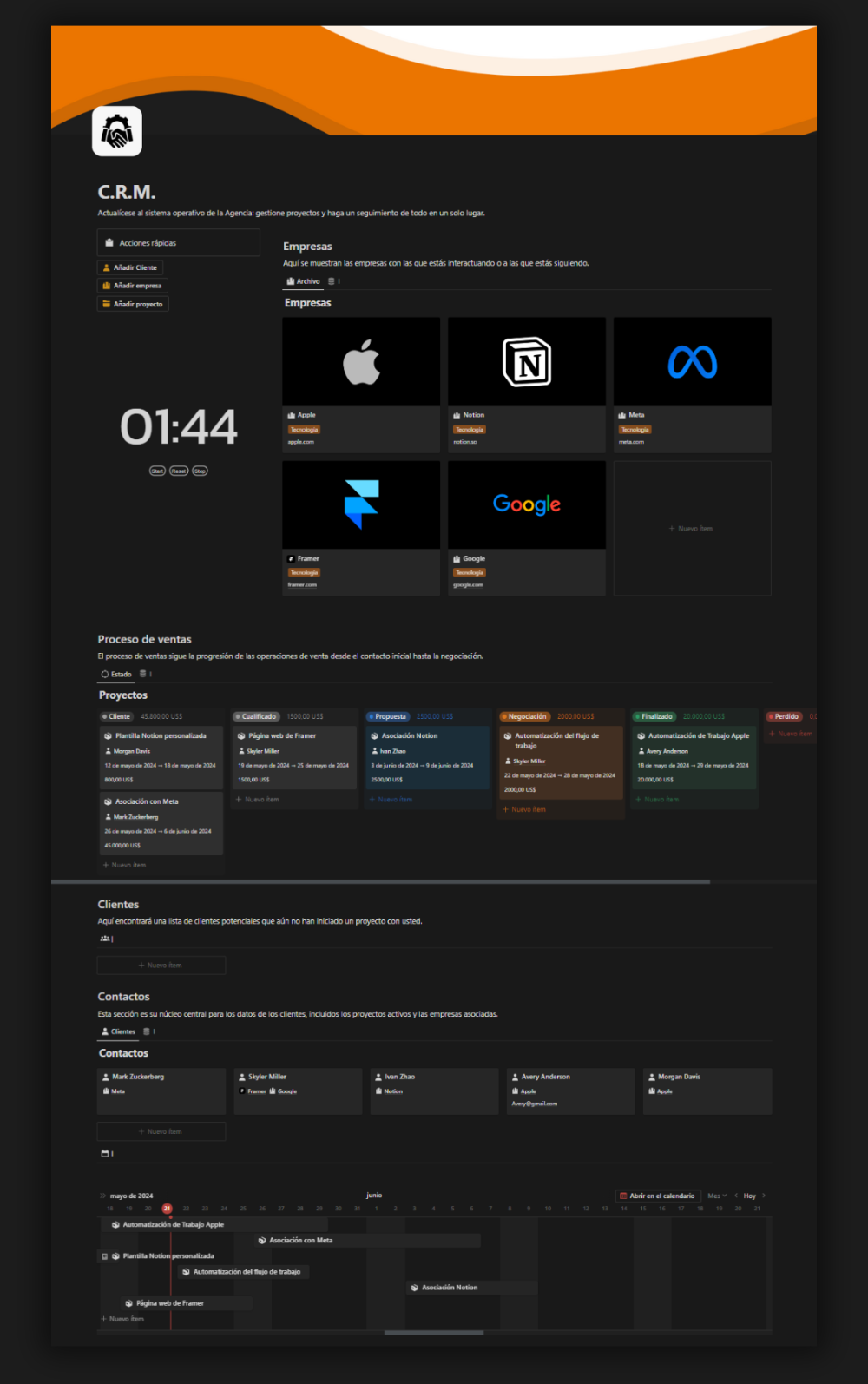868x1384 pixels.
Task: Open the Página web de Framer board card
Action: [295, 757]
